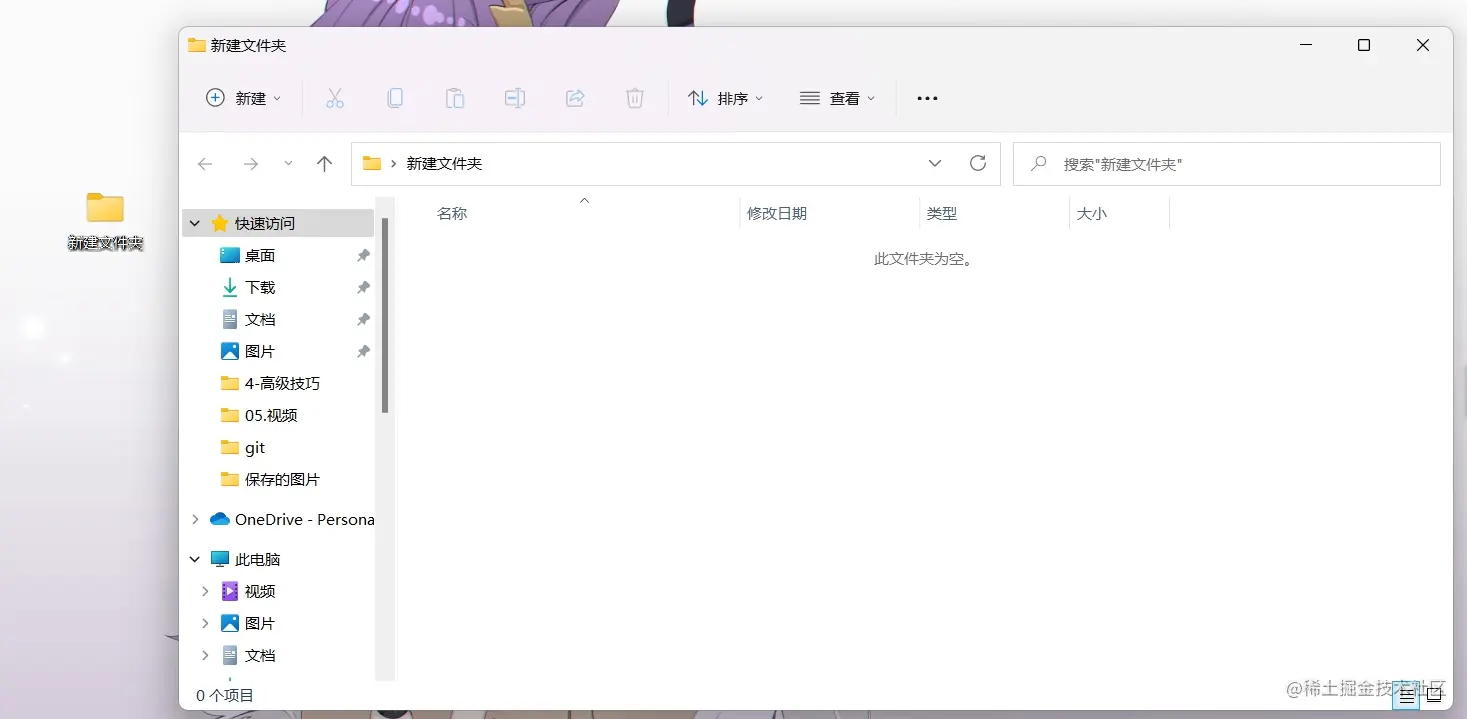Click the up-one-level arrow icon
This screenshot has height=719, width=1467.
tap(324, 163)
